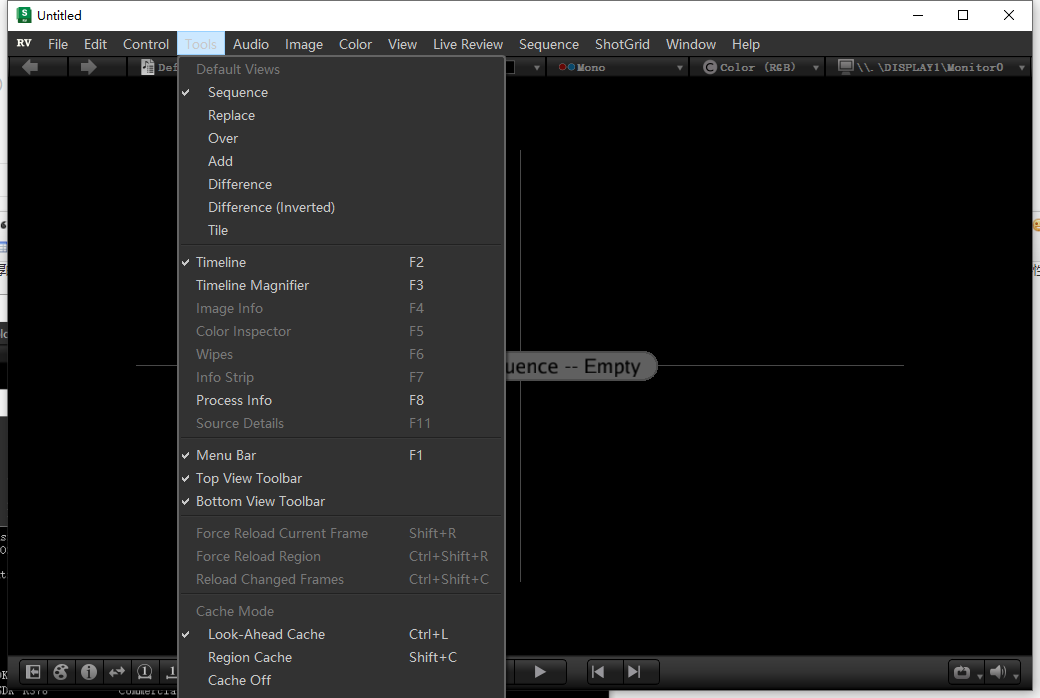Select Difference (Inverted) from Tools menu

tap(272, 207)
